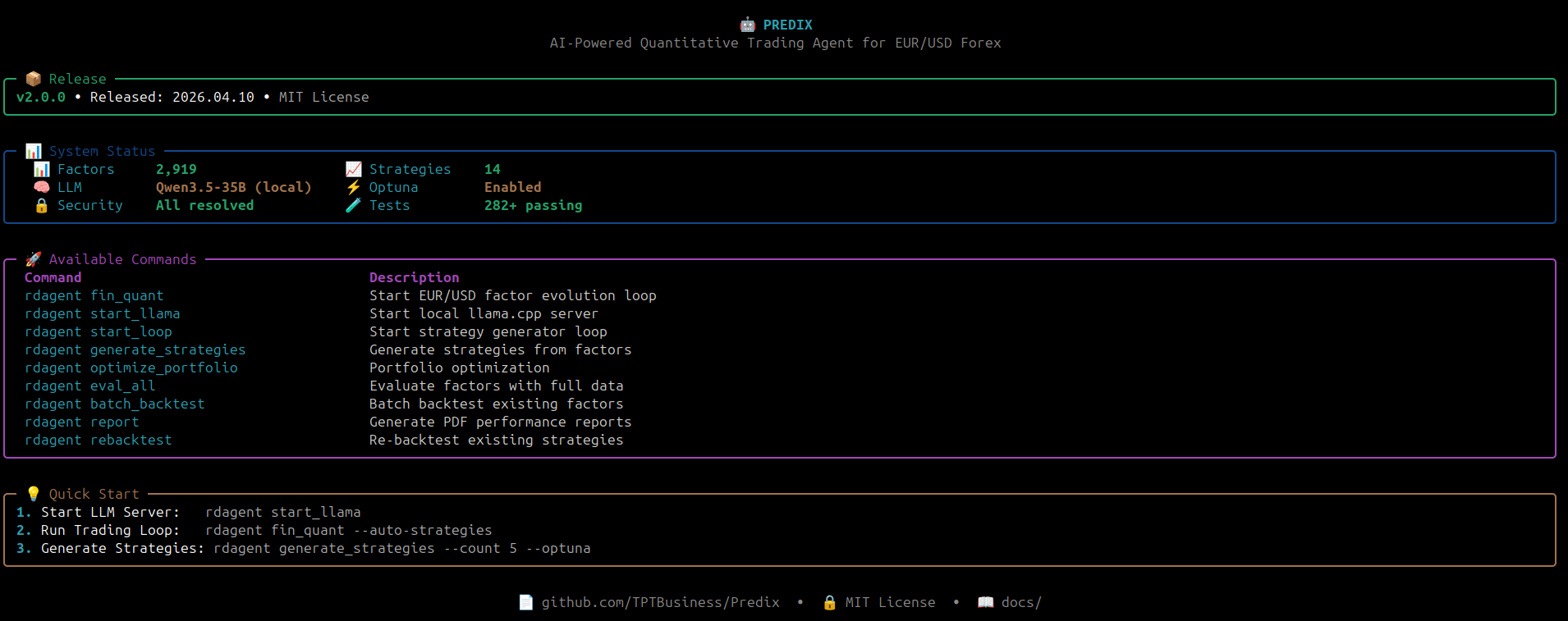Select the Factors value 2,919
This screenshot has width=1568, height=621.
click(x=177, y=169)
